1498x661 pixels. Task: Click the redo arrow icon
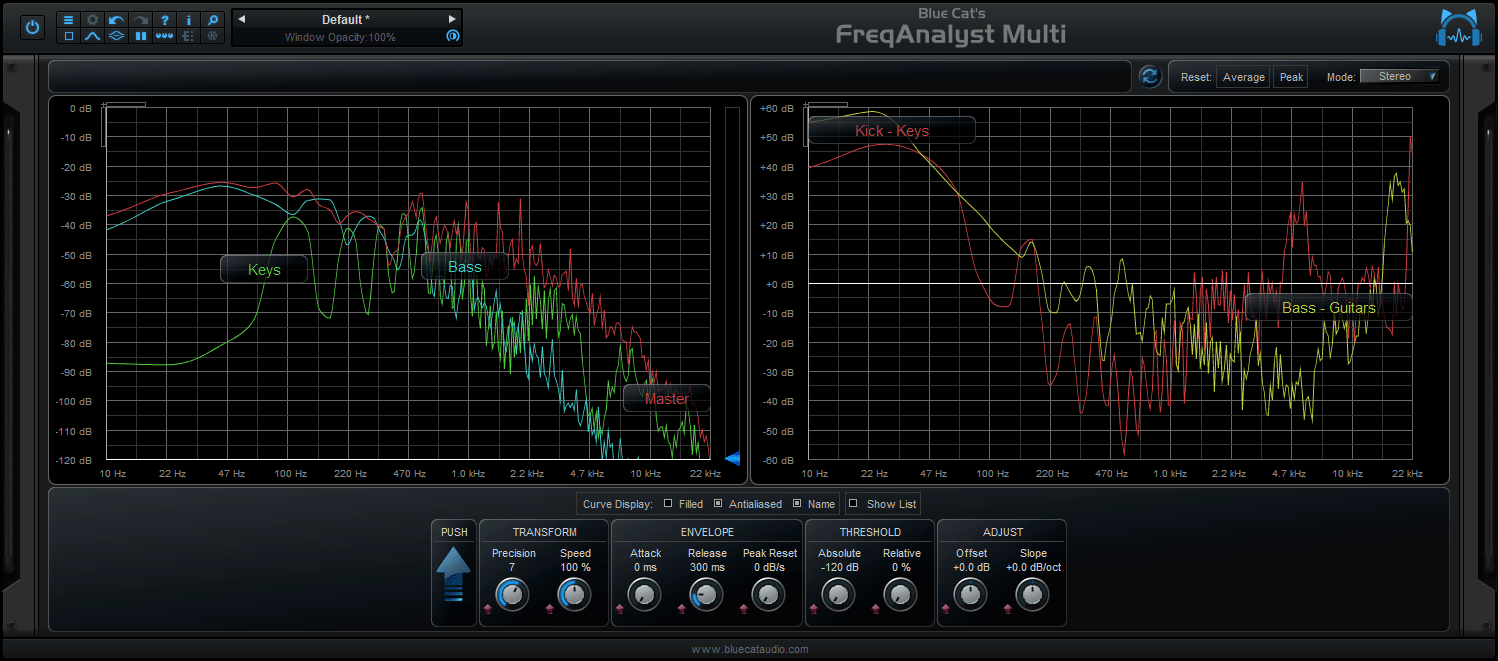point(141,20)
